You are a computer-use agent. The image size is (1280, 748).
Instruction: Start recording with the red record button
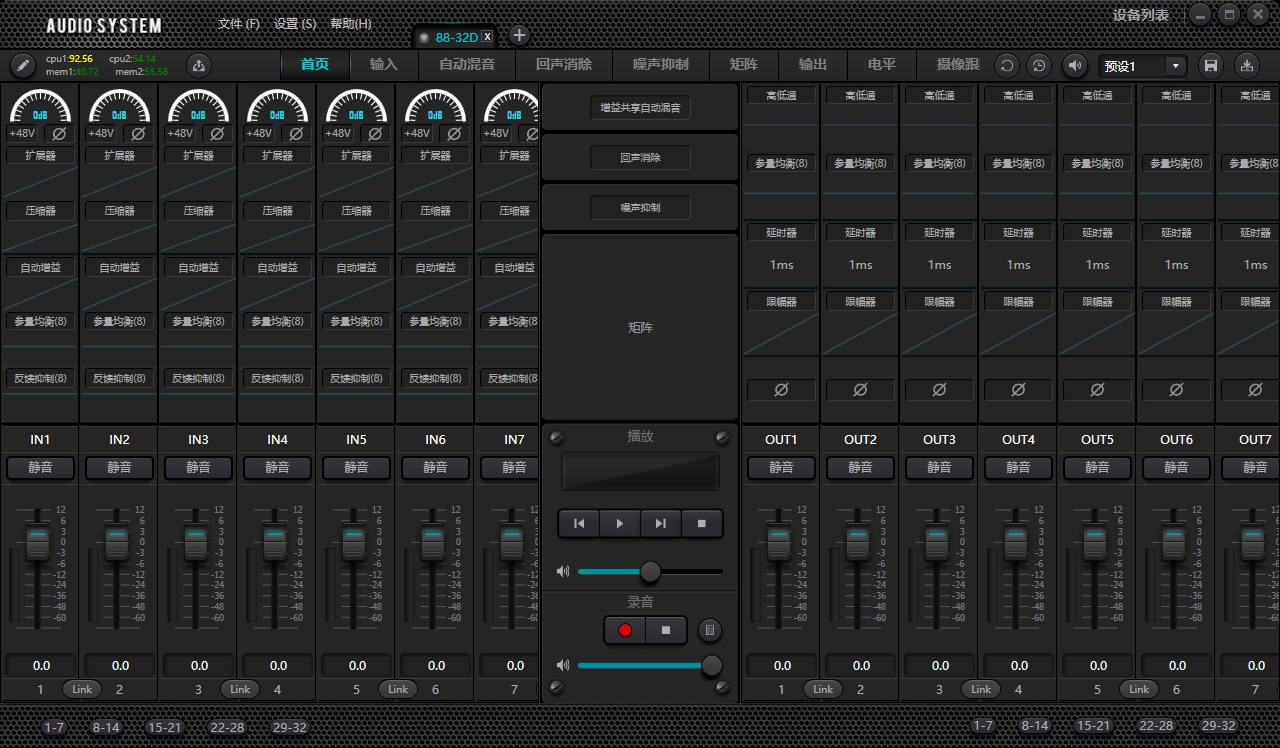tap(625, 630)
